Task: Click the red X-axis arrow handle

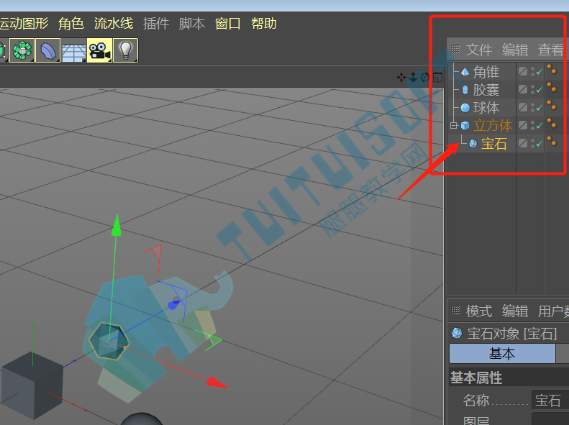Action: pyautogui.click(x=217, y=383)
